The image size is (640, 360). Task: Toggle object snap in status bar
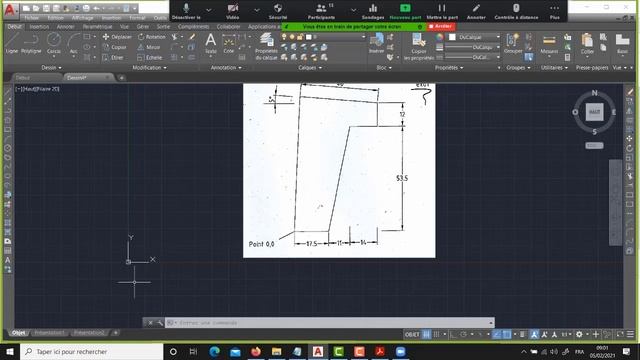click(x=507, y=334)
